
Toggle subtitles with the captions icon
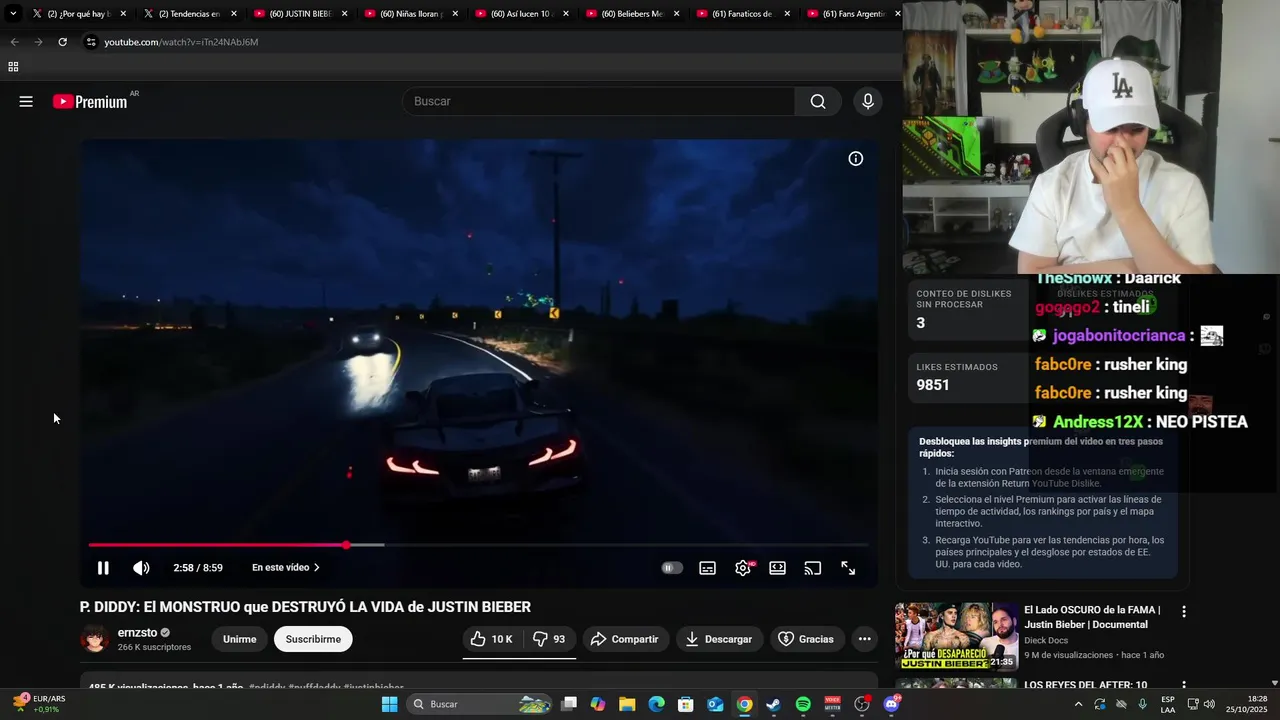point(707,568)
